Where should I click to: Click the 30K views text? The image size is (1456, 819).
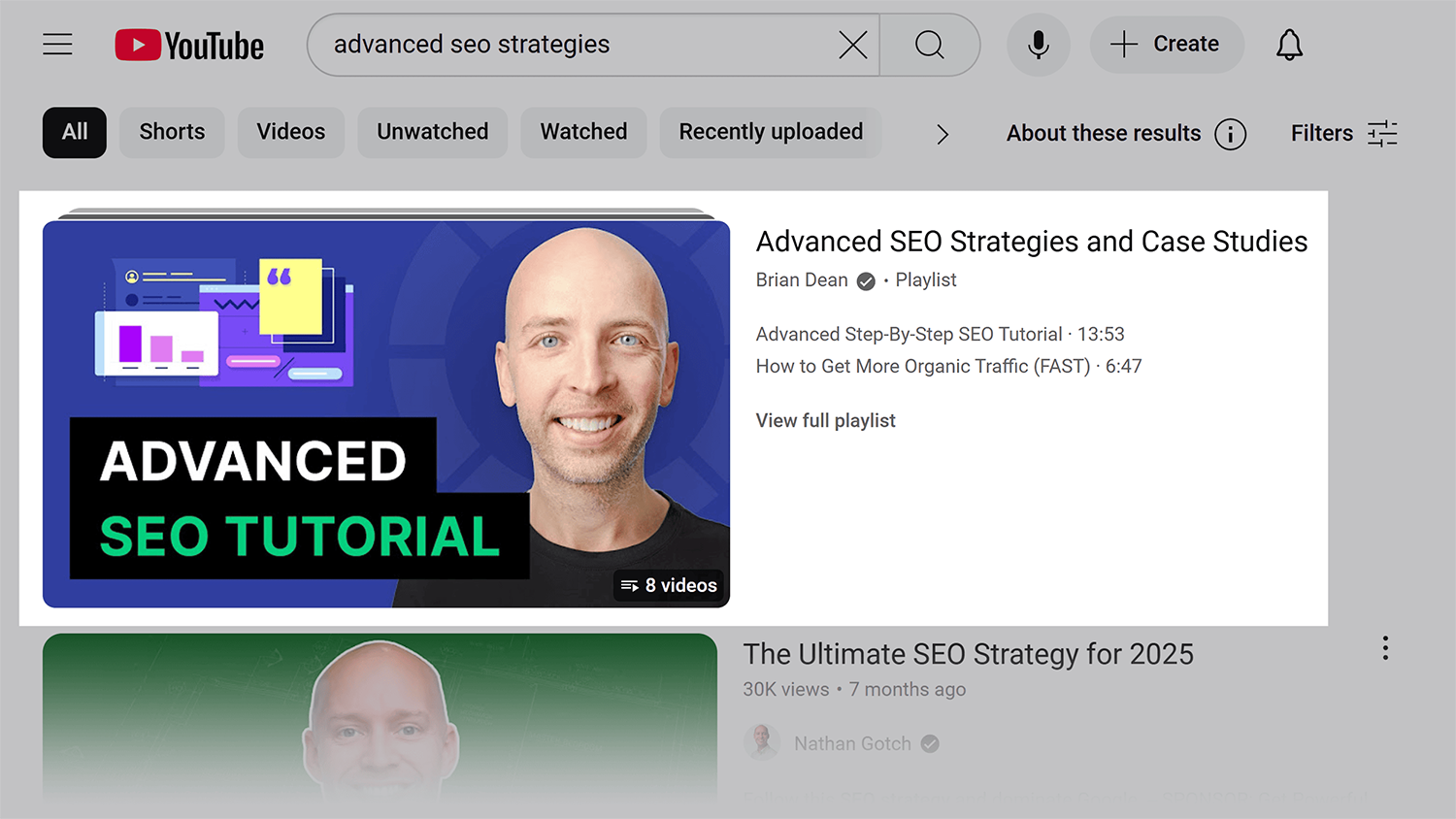pyautogui.click(x=786, y=690)
